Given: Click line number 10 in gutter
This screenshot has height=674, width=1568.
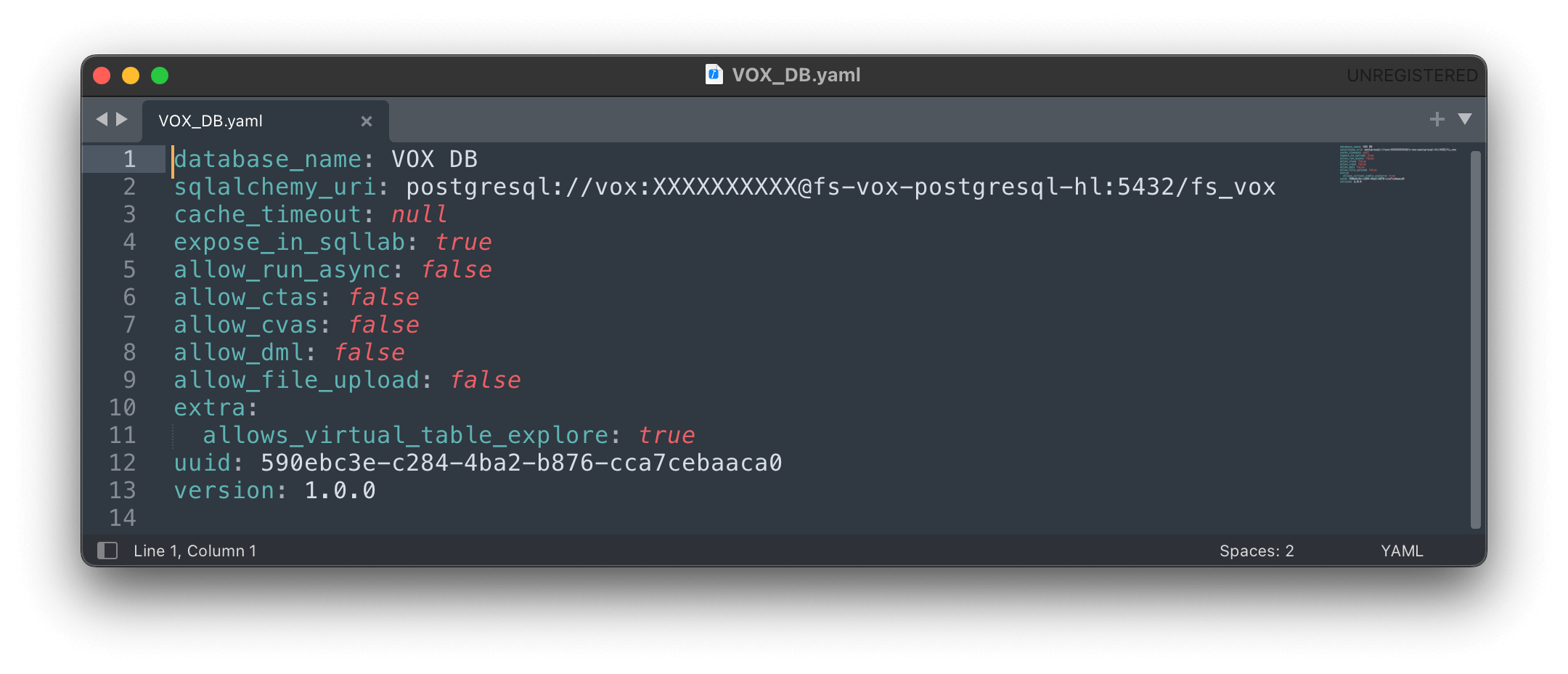Looking at the screenshot, I should pyautogui.click(x=123, y=407).
